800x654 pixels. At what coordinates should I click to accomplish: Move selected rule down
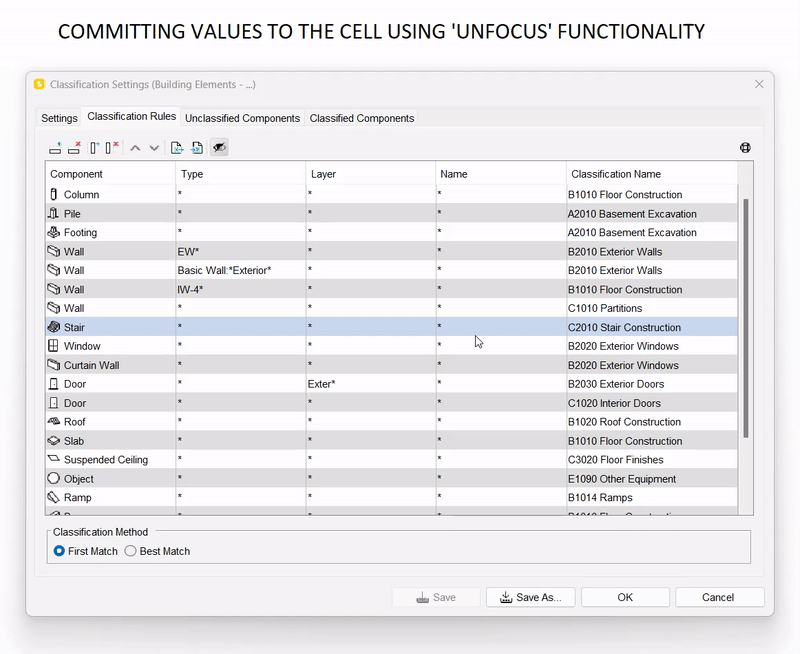point(154,148)
